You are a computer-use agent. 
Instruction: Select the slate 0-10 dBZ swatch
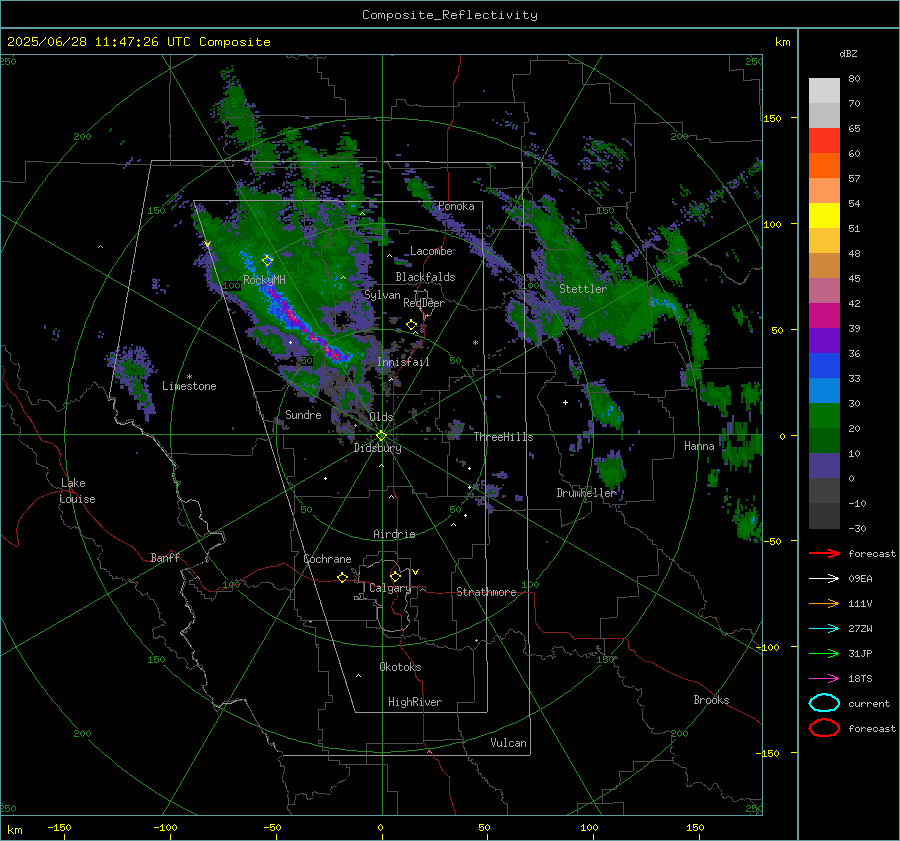pos(824,466)
